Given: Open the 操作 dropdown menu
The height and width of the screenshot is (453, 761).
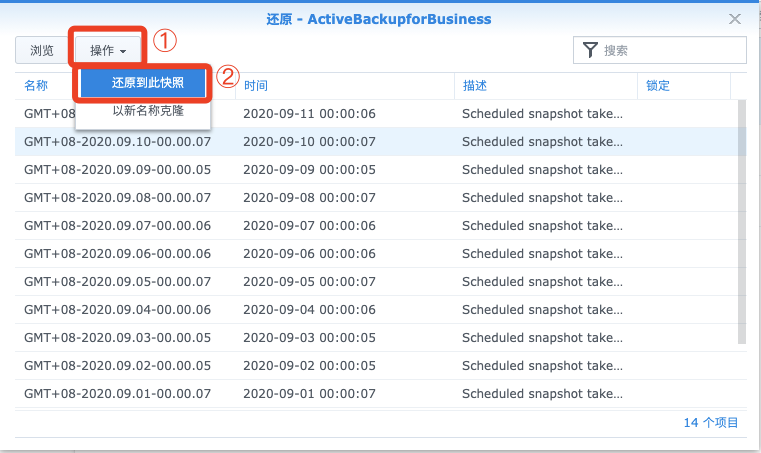Looking at the screenshot, I should coord(108,50).
